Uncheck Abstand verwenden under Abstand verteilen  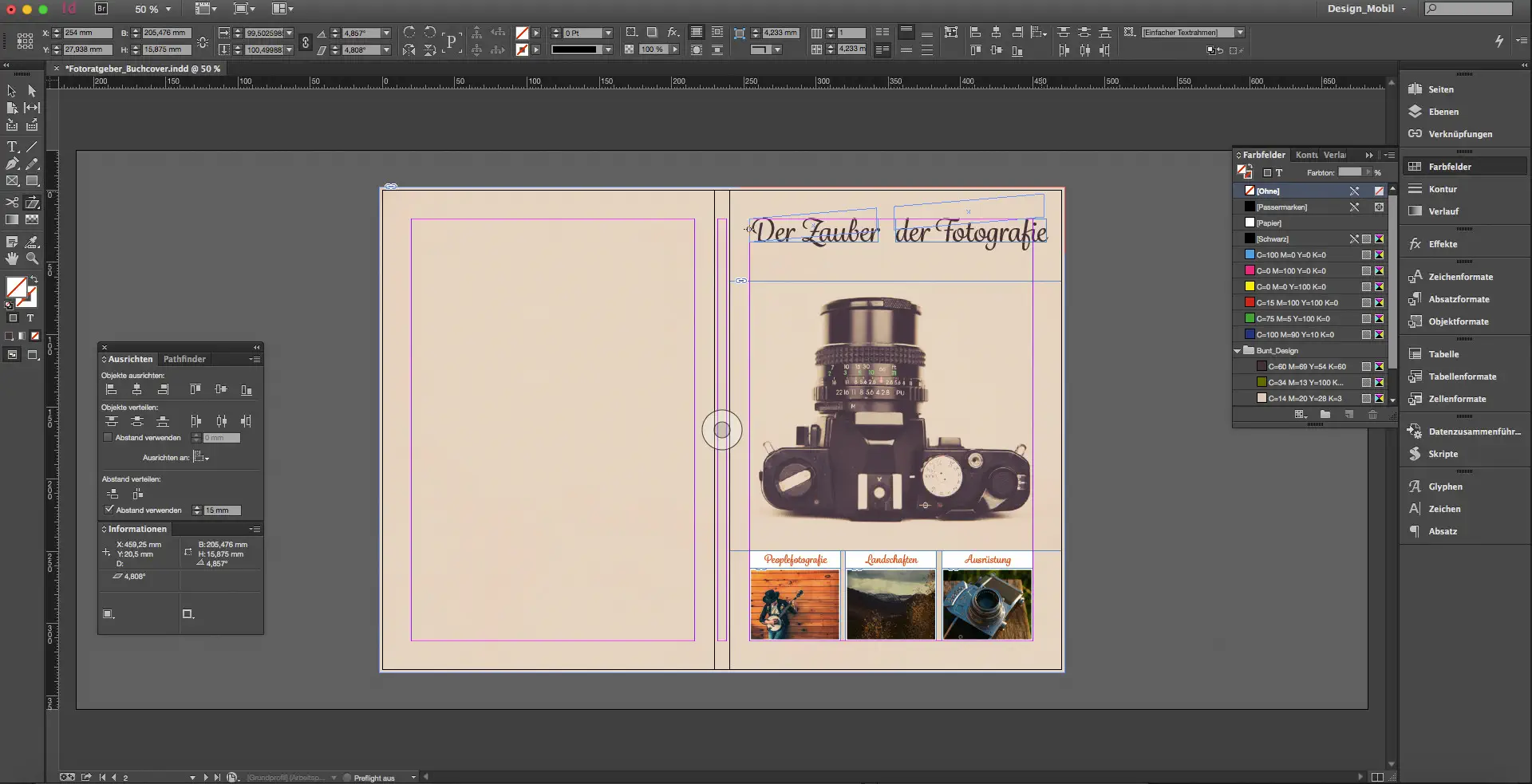point(110,510)
